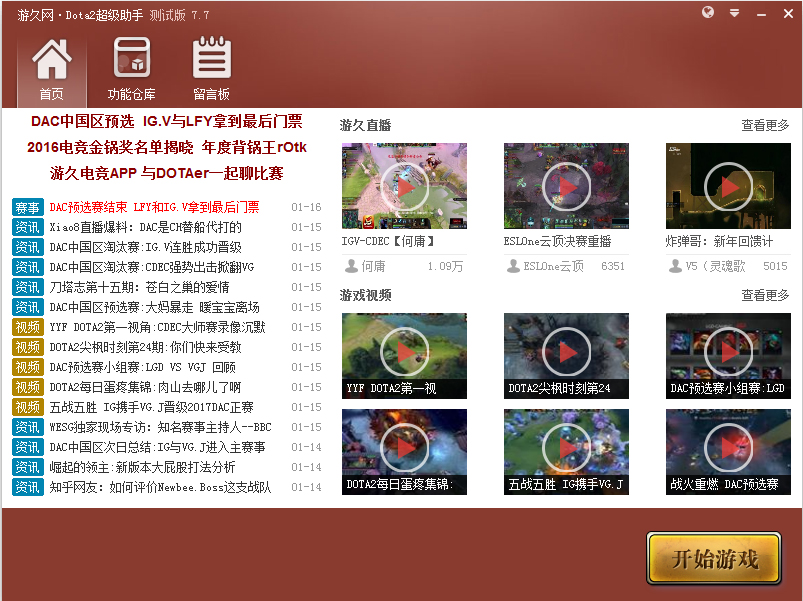Play the ESLOne云顶决赛重播 stream
The height and width of the screenshot is (601, 803).
566,186
